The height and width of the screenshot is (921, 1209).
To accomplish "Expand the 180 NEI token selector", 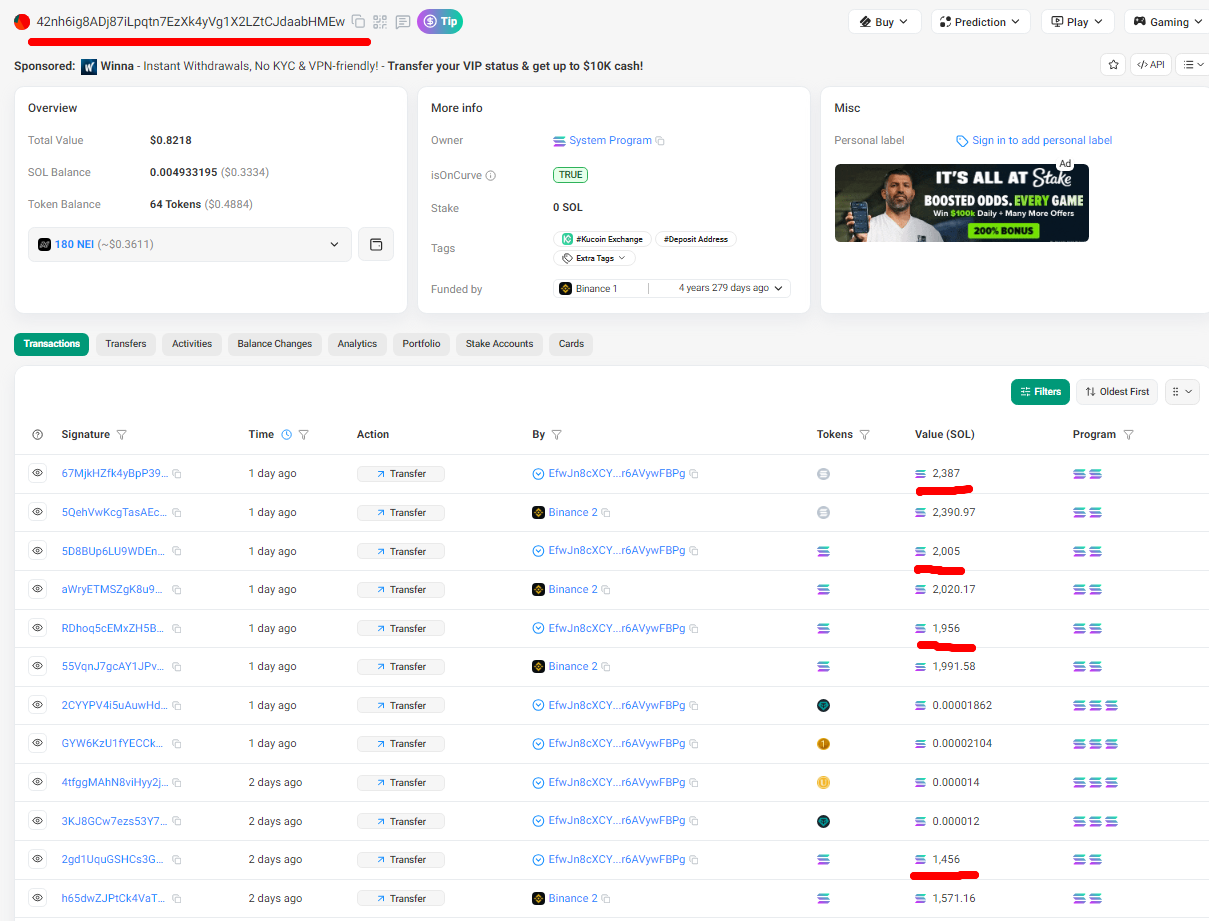I will pyautogui.click(x=190, y=244).
